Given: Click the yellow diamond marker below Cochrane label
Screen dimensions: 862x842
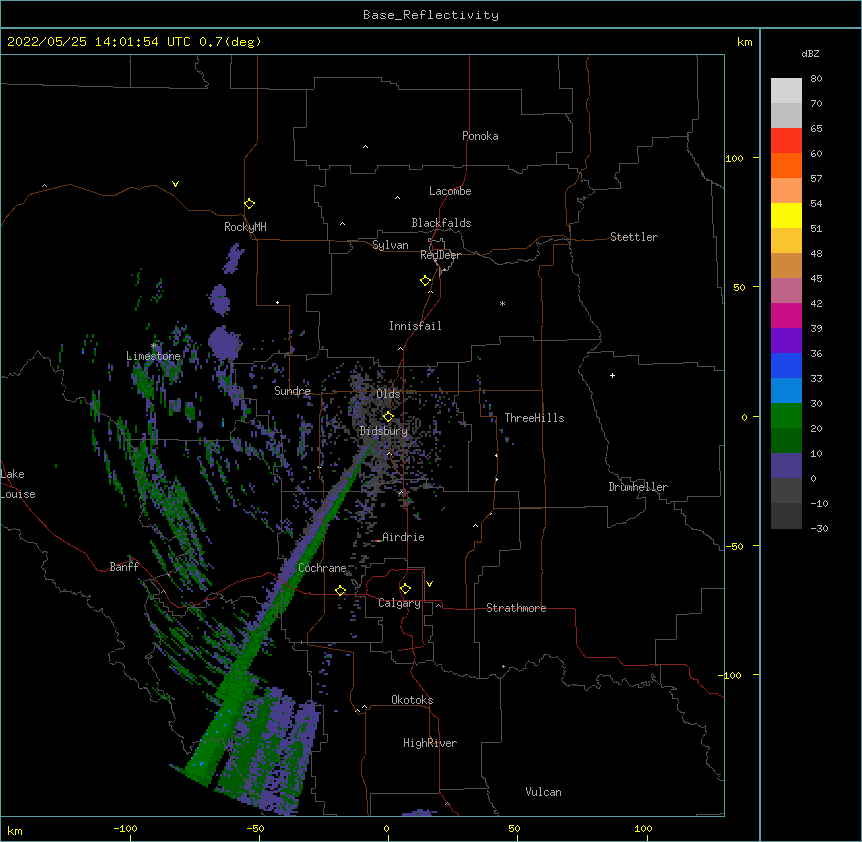Looking at the screenshot, I should (x=340, y=591).
